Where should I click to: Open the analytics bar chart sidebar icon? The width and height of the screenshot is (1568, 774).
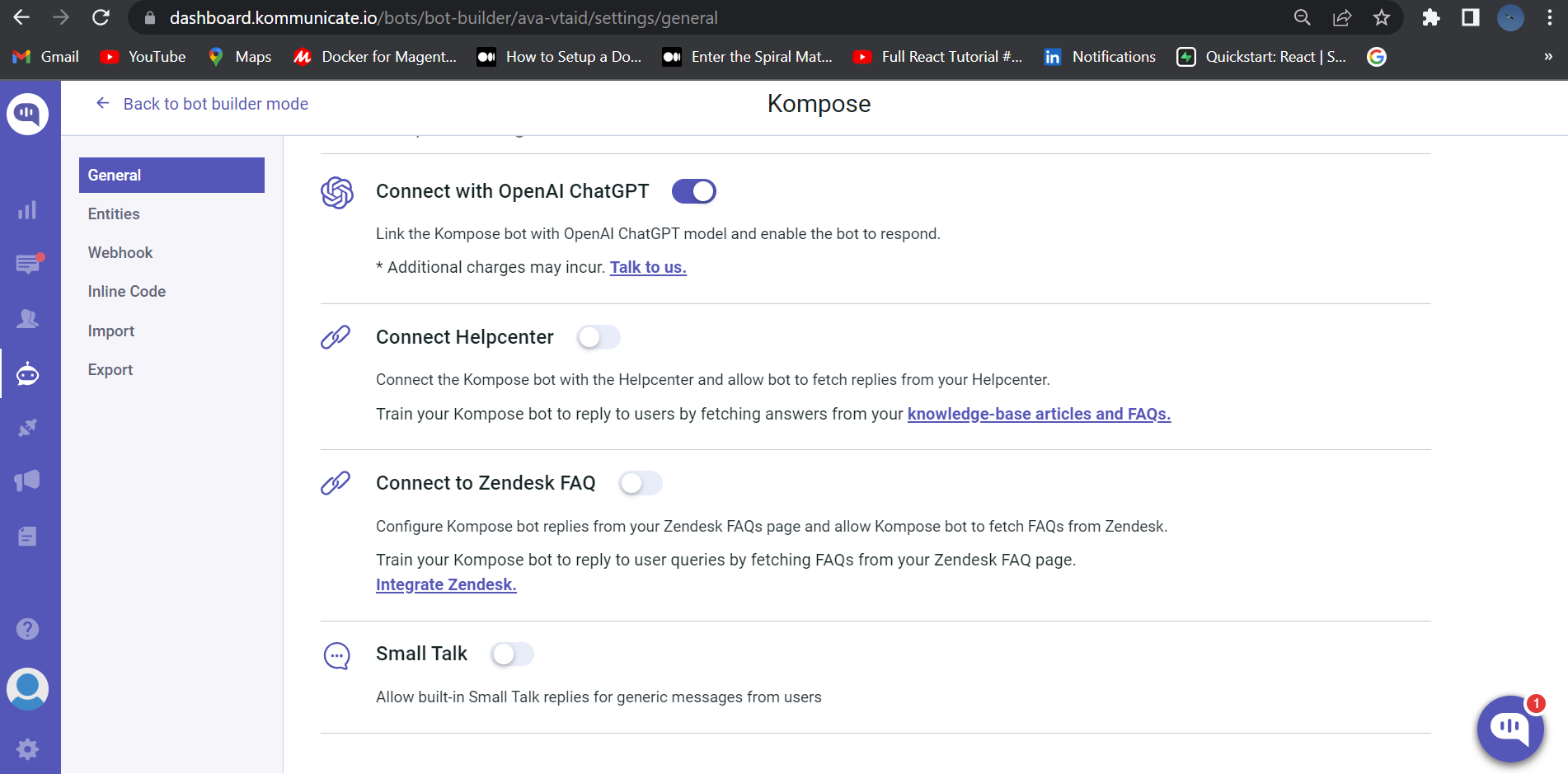(27, 210)
